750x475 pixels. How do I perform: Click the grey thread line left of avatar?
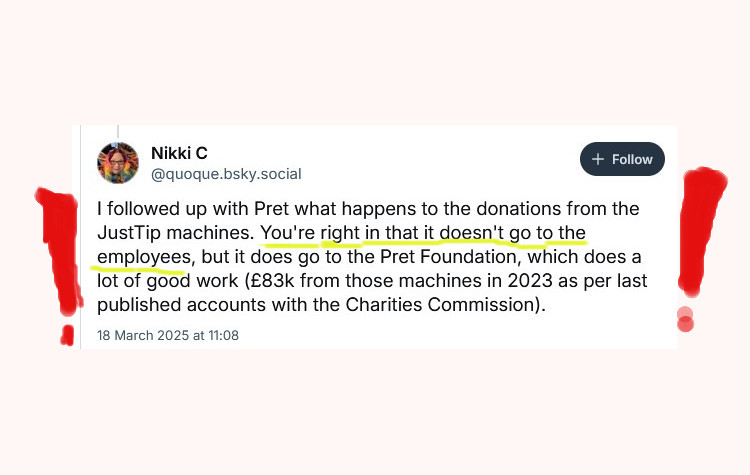pos(82,250)
